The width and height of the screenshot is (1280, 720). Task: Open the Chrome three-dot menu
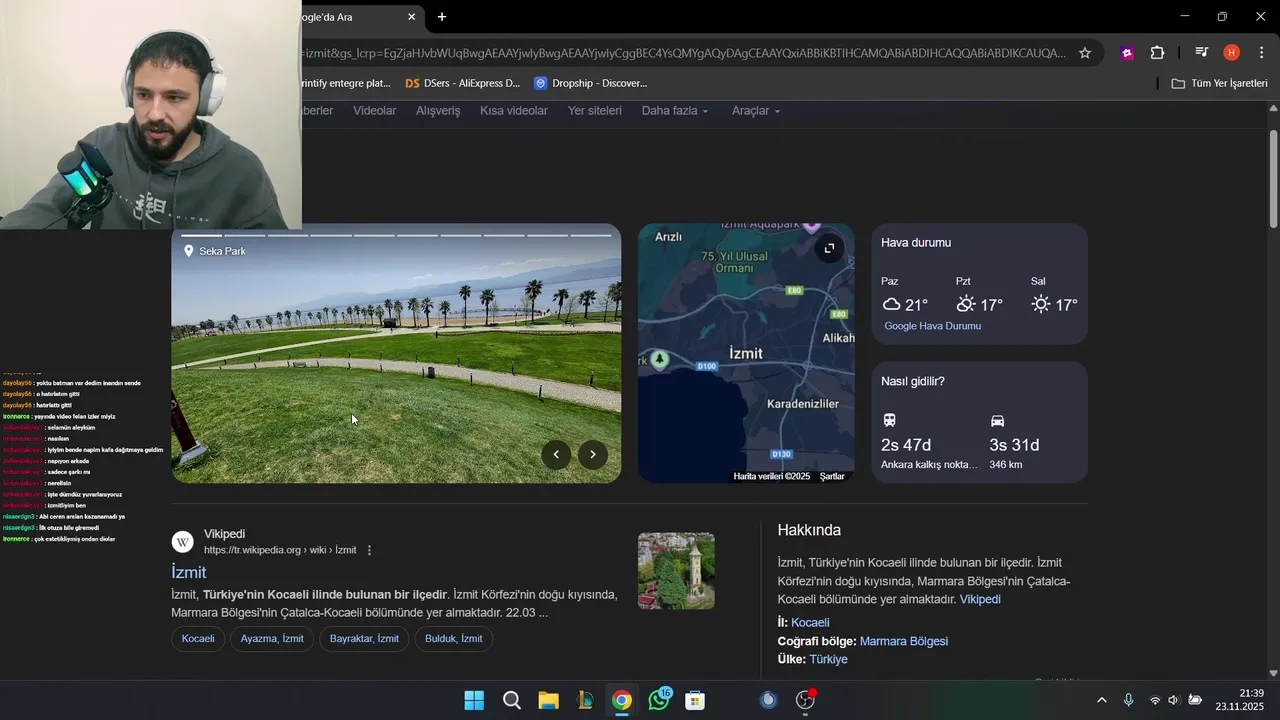[1261, 53]
